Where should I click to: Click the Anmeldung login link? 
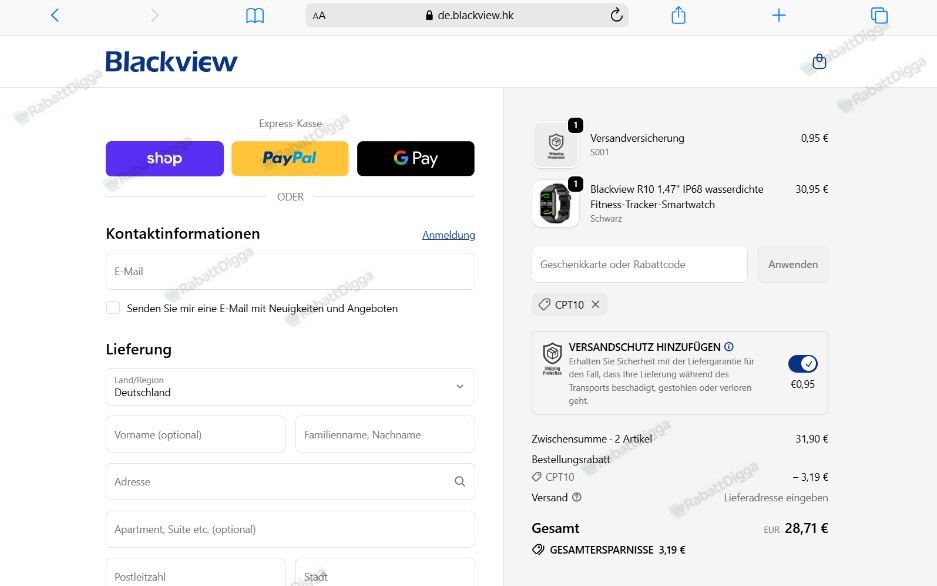[x=449, y=235]
